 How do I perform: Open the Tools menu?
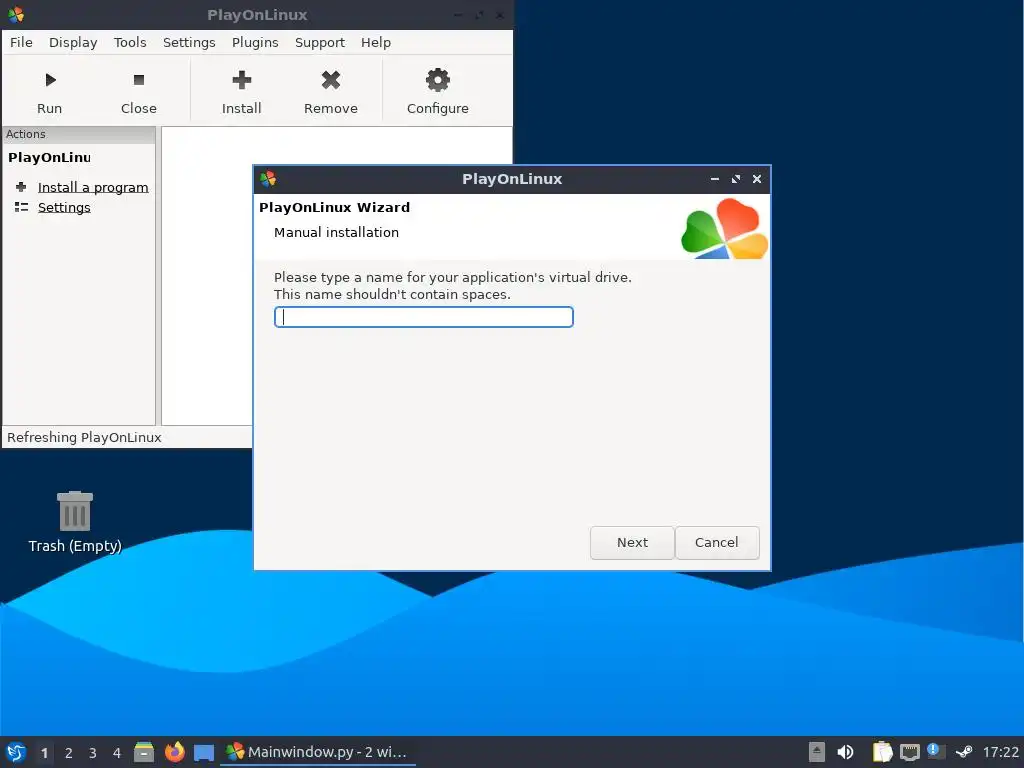[x=130, y=42]
